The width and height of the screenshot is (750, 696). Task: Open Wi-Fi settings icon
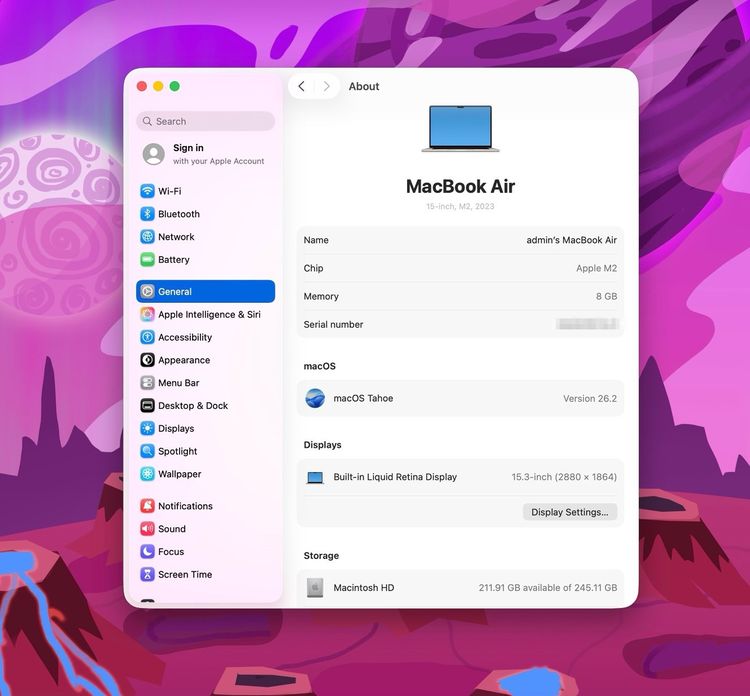[147, 191]
